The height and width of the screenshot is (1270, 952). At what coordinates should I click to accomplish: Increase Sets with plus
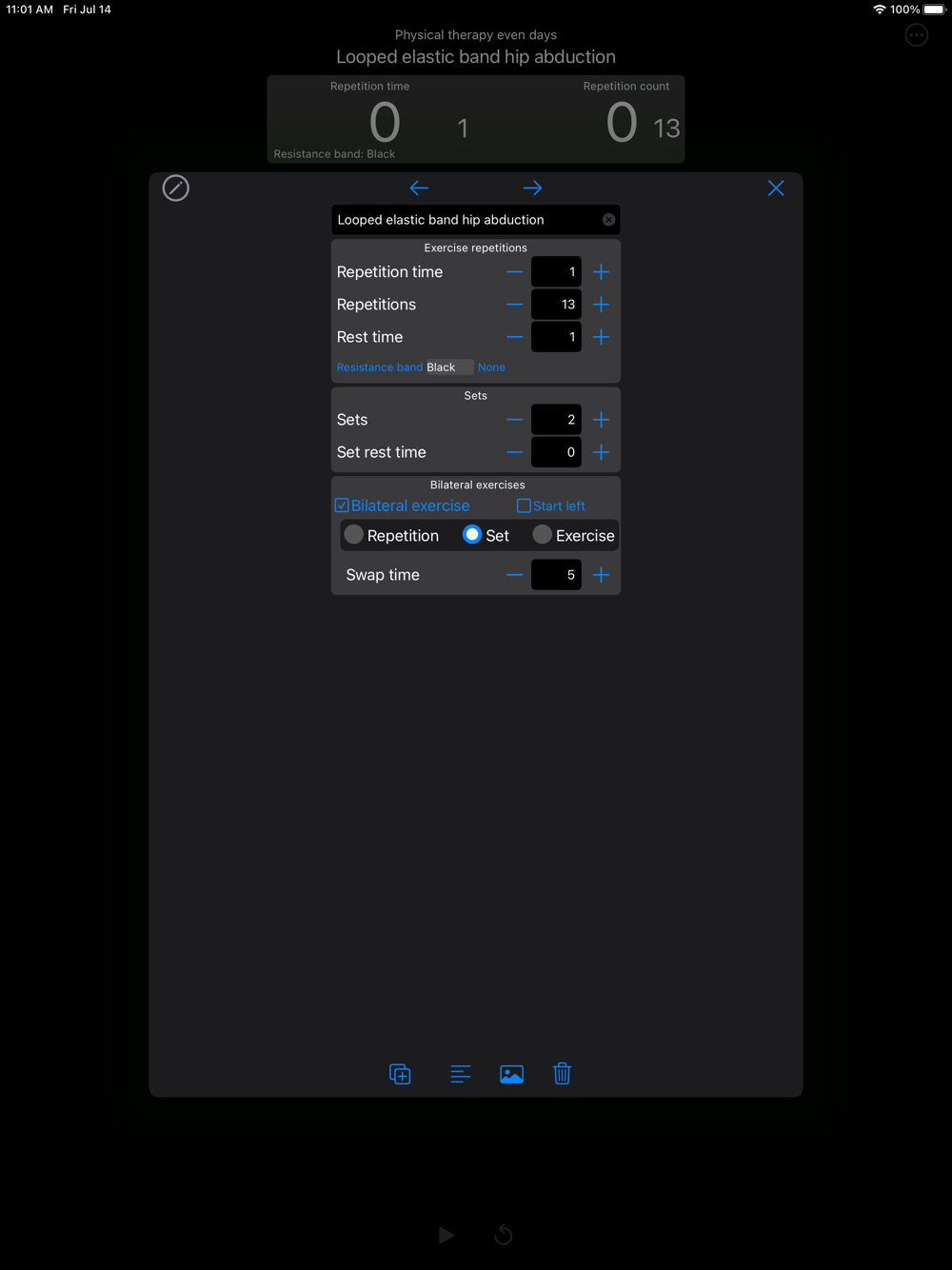click(x=602, y=420)
